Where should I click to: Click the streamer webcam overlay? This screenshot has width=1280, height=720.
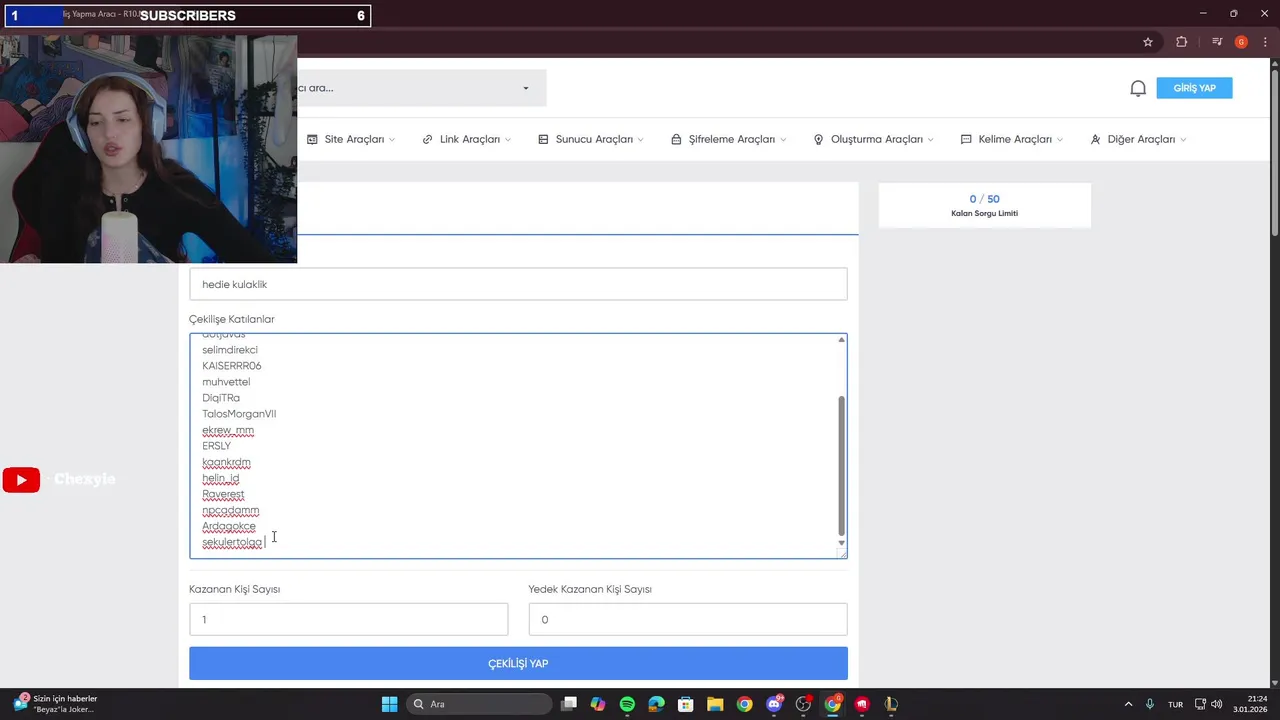pyautogui.click(x=148, y=149)
